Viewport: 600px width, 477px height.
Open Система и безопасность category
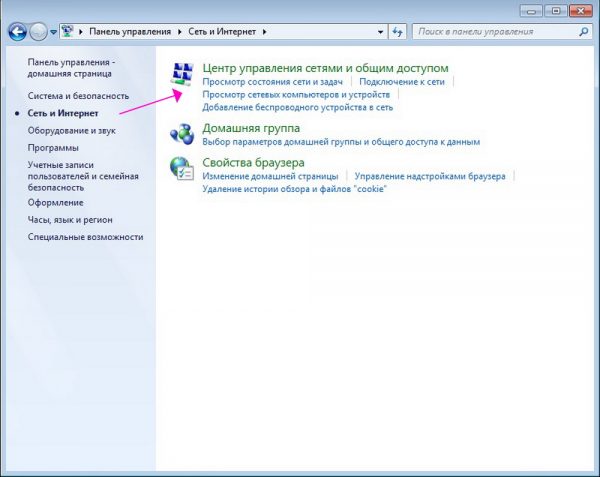(x=78, y=96)
